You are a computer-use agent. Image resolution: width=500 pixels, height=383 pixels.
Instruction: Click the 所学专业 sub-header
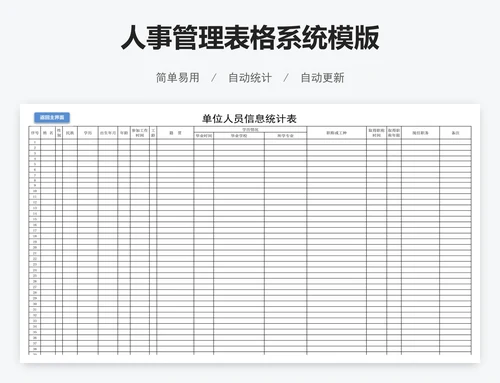coord(285,136)
